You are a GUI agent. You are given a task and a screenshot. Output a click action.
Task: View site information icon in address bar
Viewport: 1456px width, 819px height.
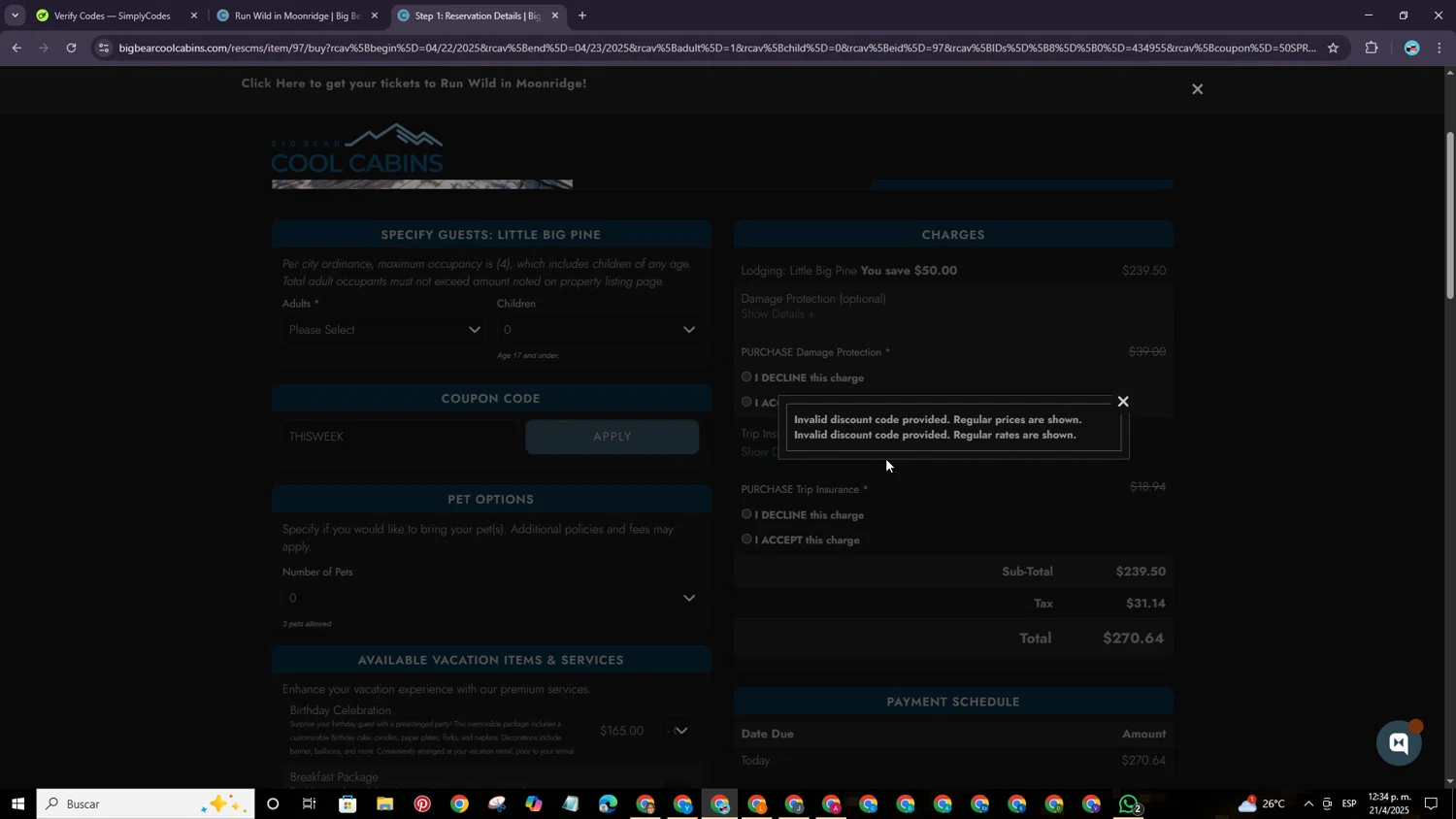click(104, 48)
